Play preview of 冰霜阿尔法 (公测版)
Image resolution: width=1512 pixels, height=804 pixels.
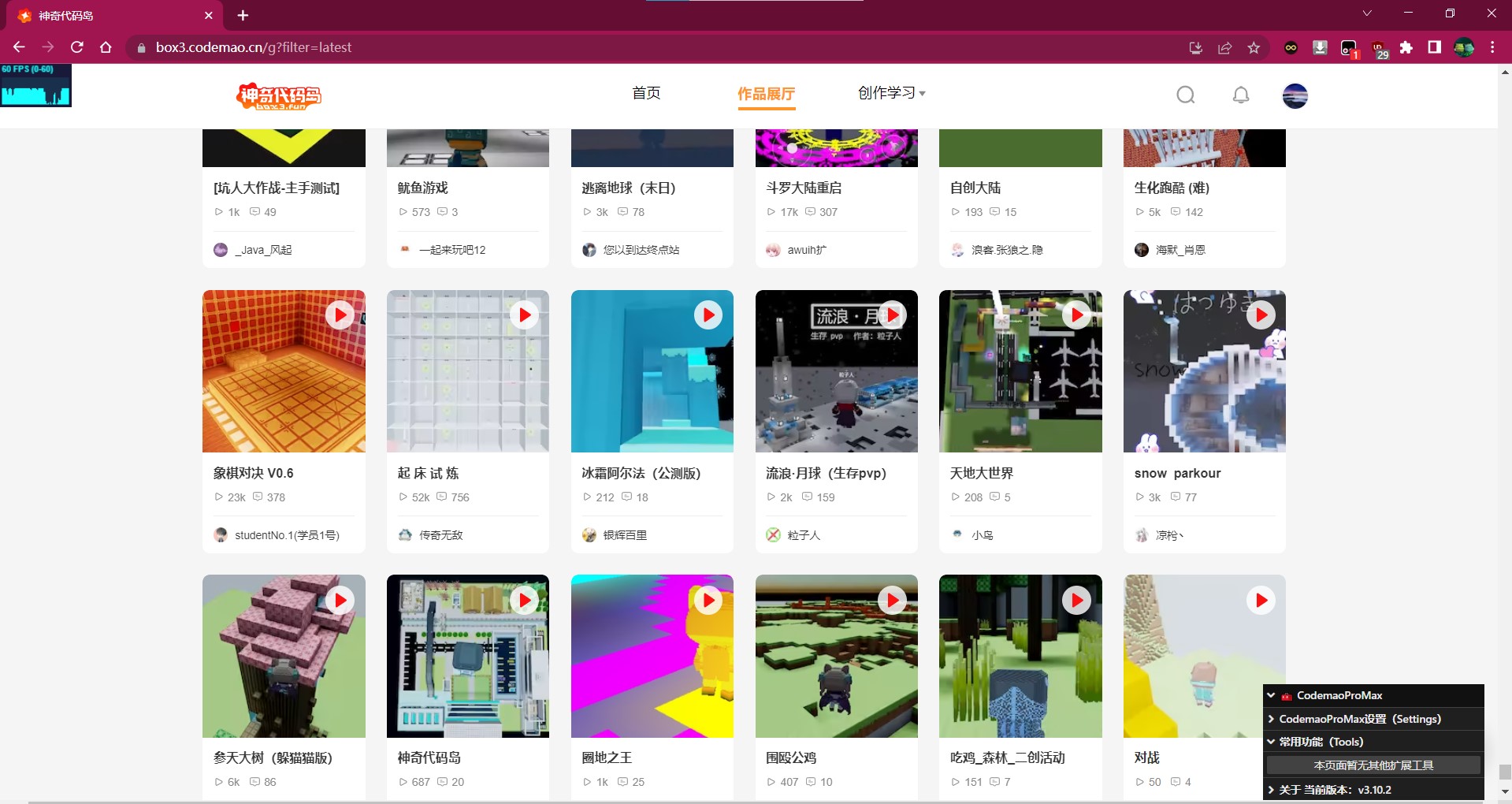coord(708,315)
